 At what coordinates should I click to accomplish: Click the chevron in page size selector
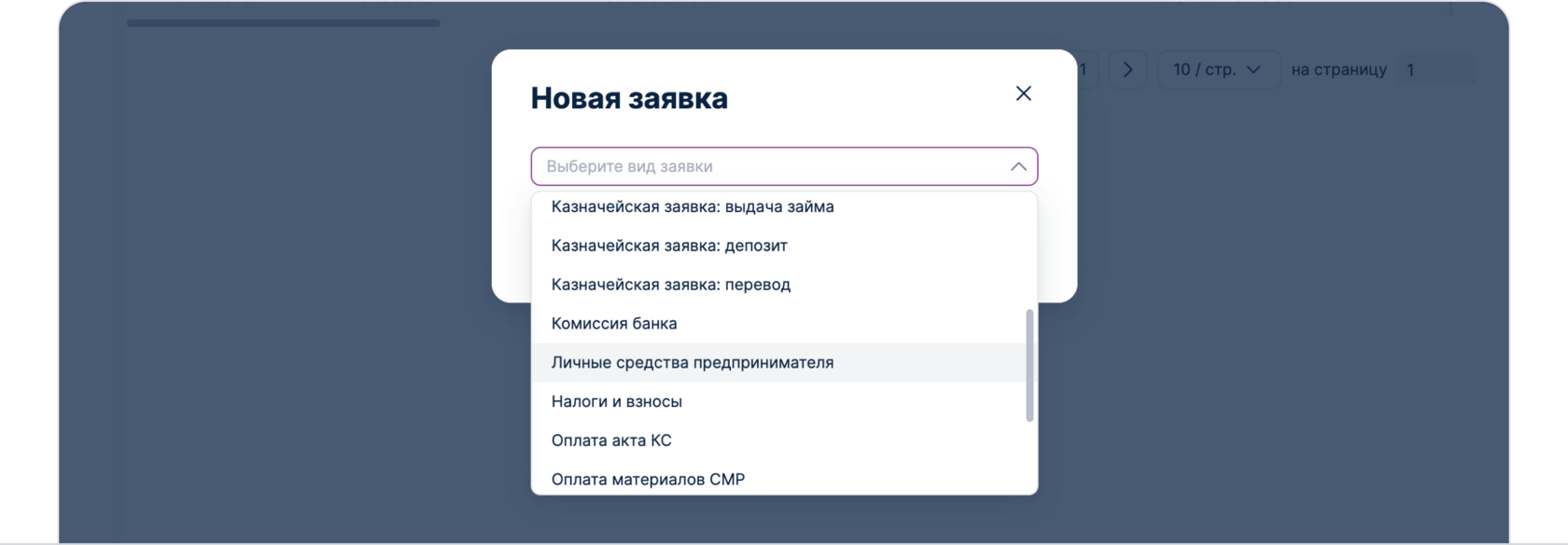[x=1253, y=70]
